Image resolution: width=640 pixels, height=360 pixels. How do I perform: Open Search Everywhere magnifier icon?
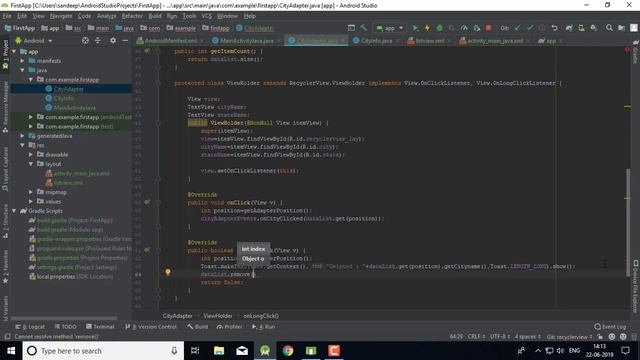click(609, 28)
